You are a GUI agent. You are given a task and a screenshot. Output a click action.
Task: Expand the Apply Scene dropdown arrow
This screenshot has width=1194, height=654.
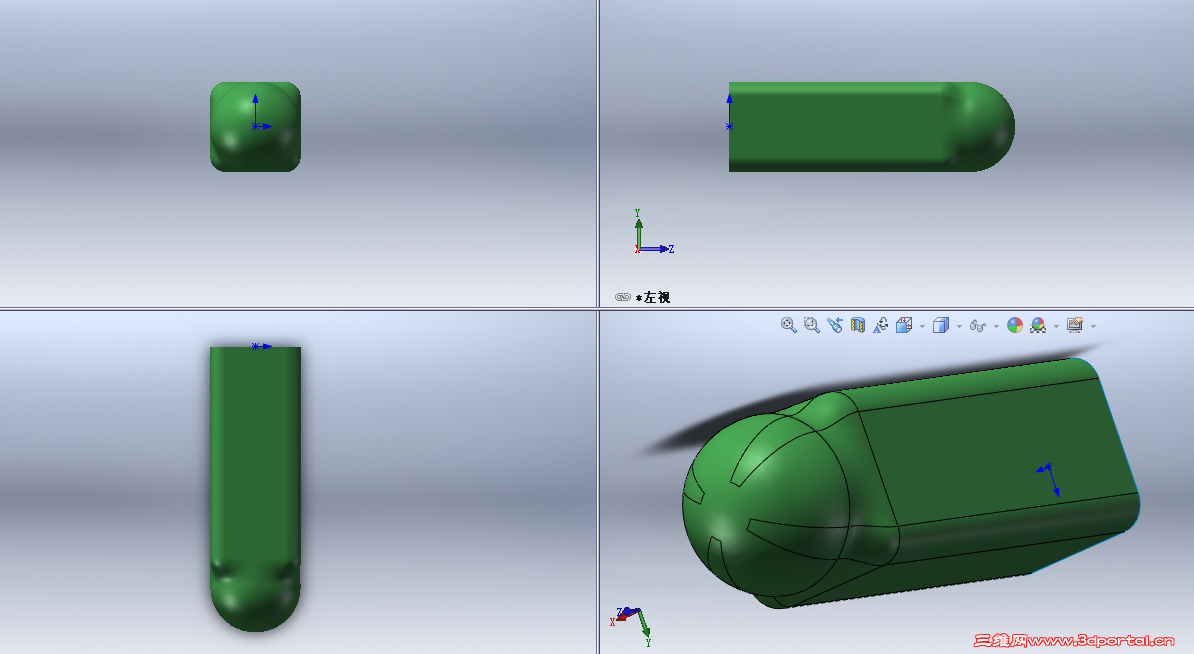click(x=1056, y=327)
